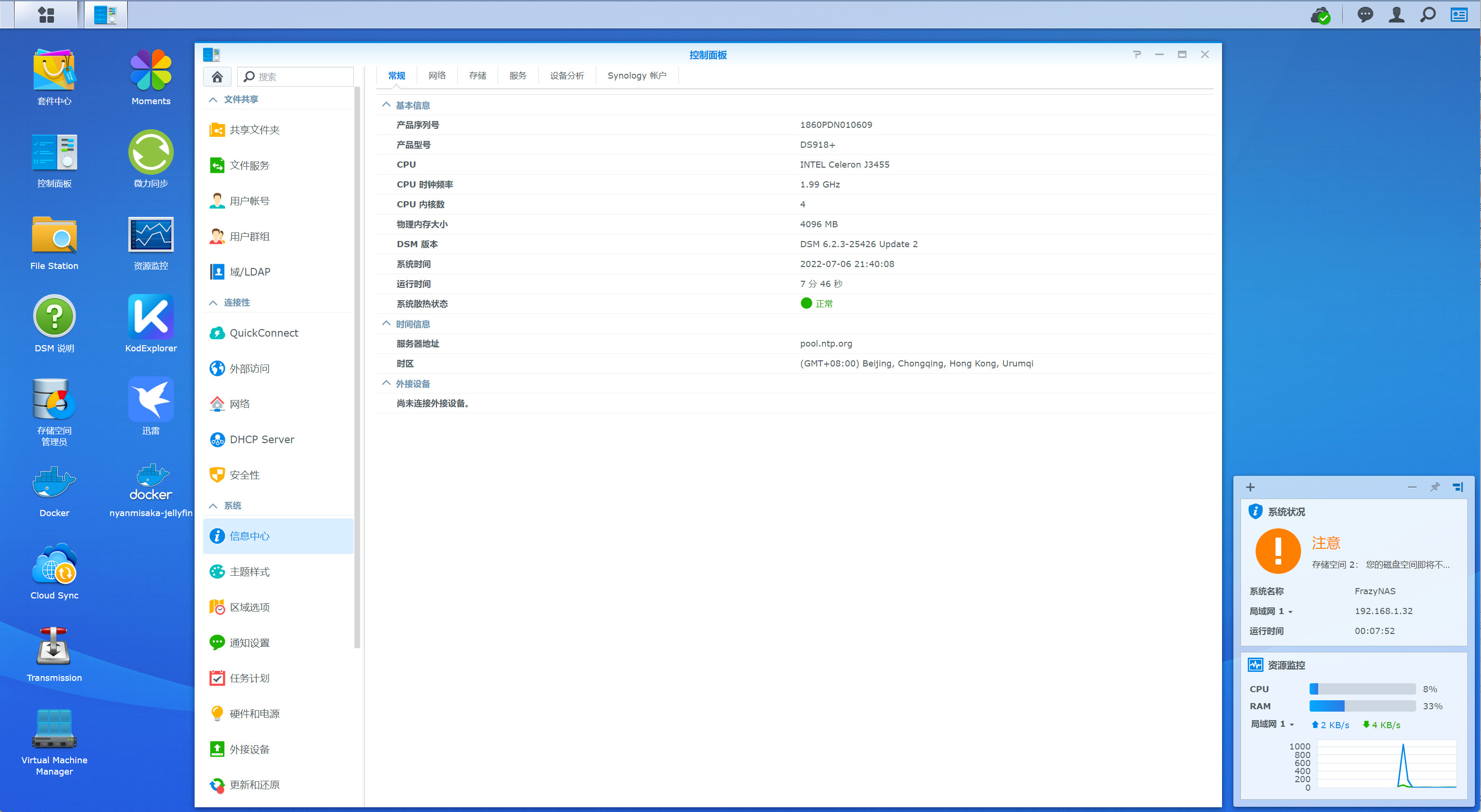Switch to the Synology 帐户 tab
This screenshot has height=812, width=1481.
coord(637,75)
